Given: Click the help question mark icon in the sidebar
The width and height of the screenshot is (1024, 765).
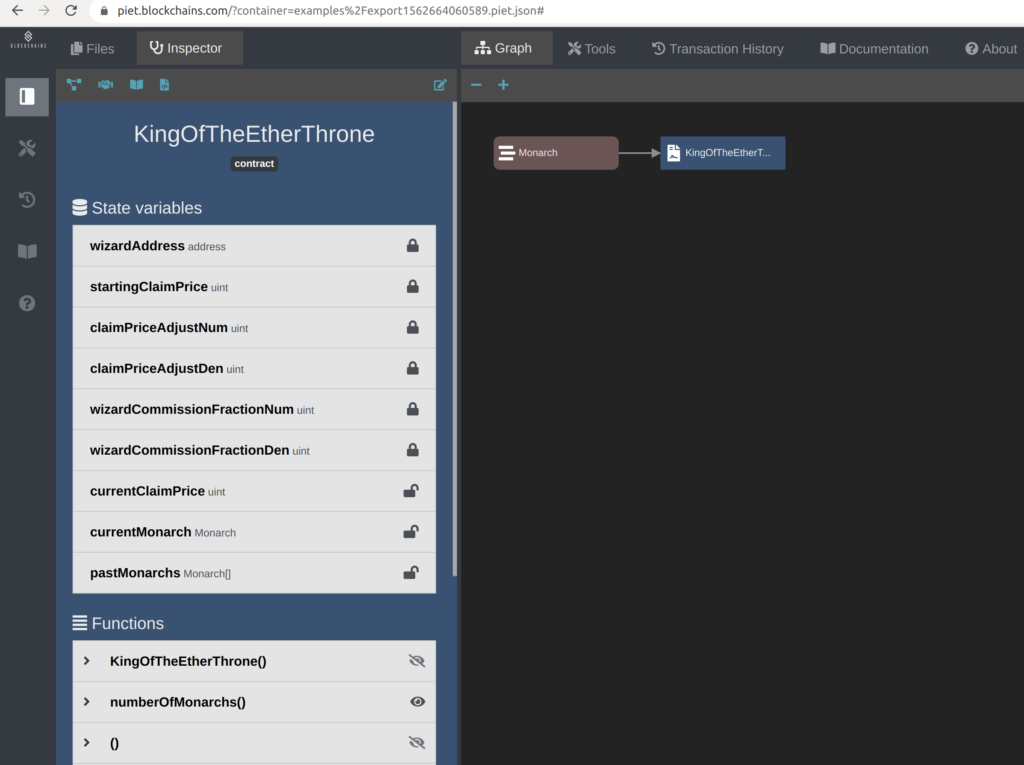Looking at the screenshot, I should 26,302.
